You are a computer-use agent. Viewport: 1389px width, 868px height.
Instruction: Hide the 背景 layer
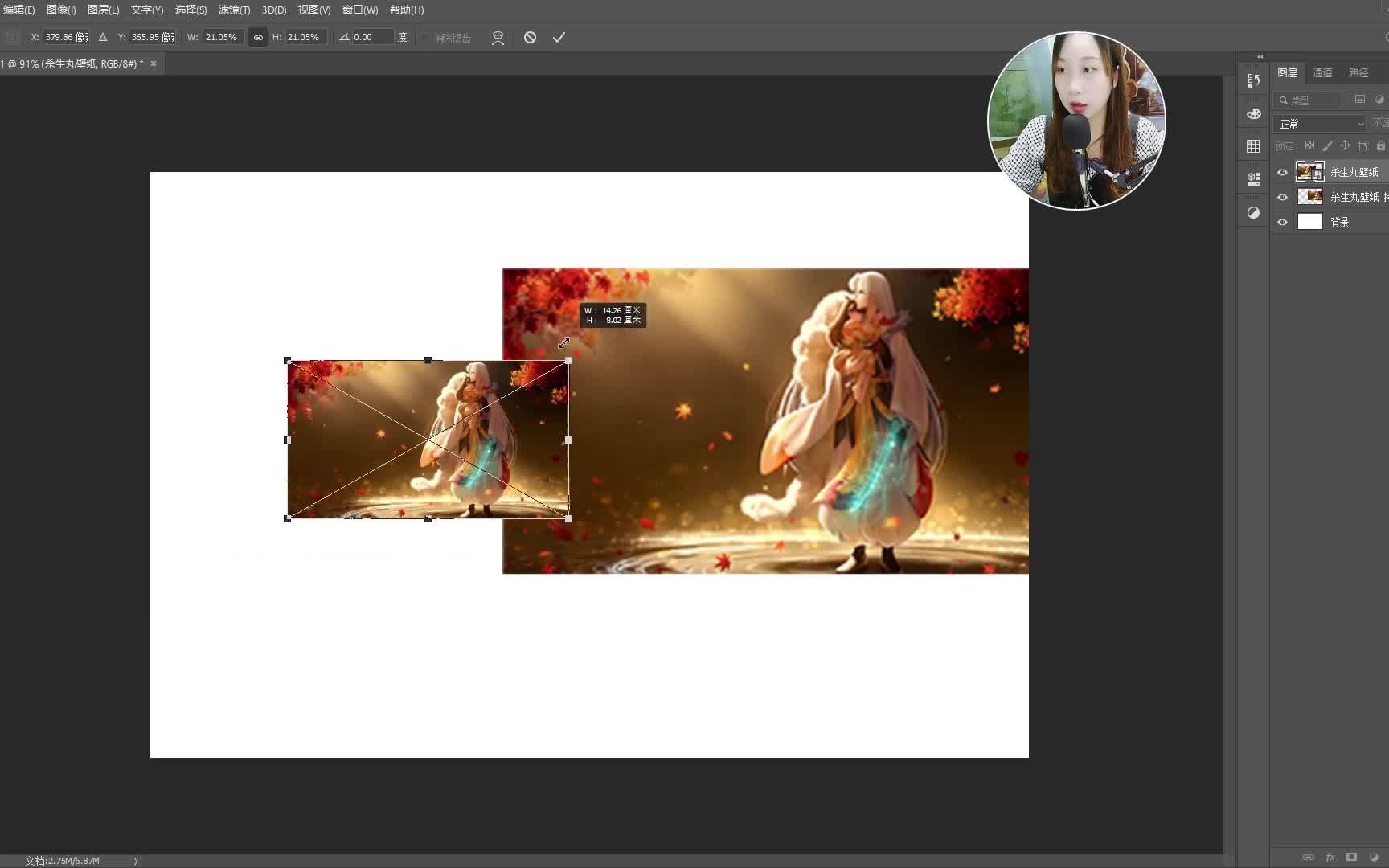[1282, 222]
